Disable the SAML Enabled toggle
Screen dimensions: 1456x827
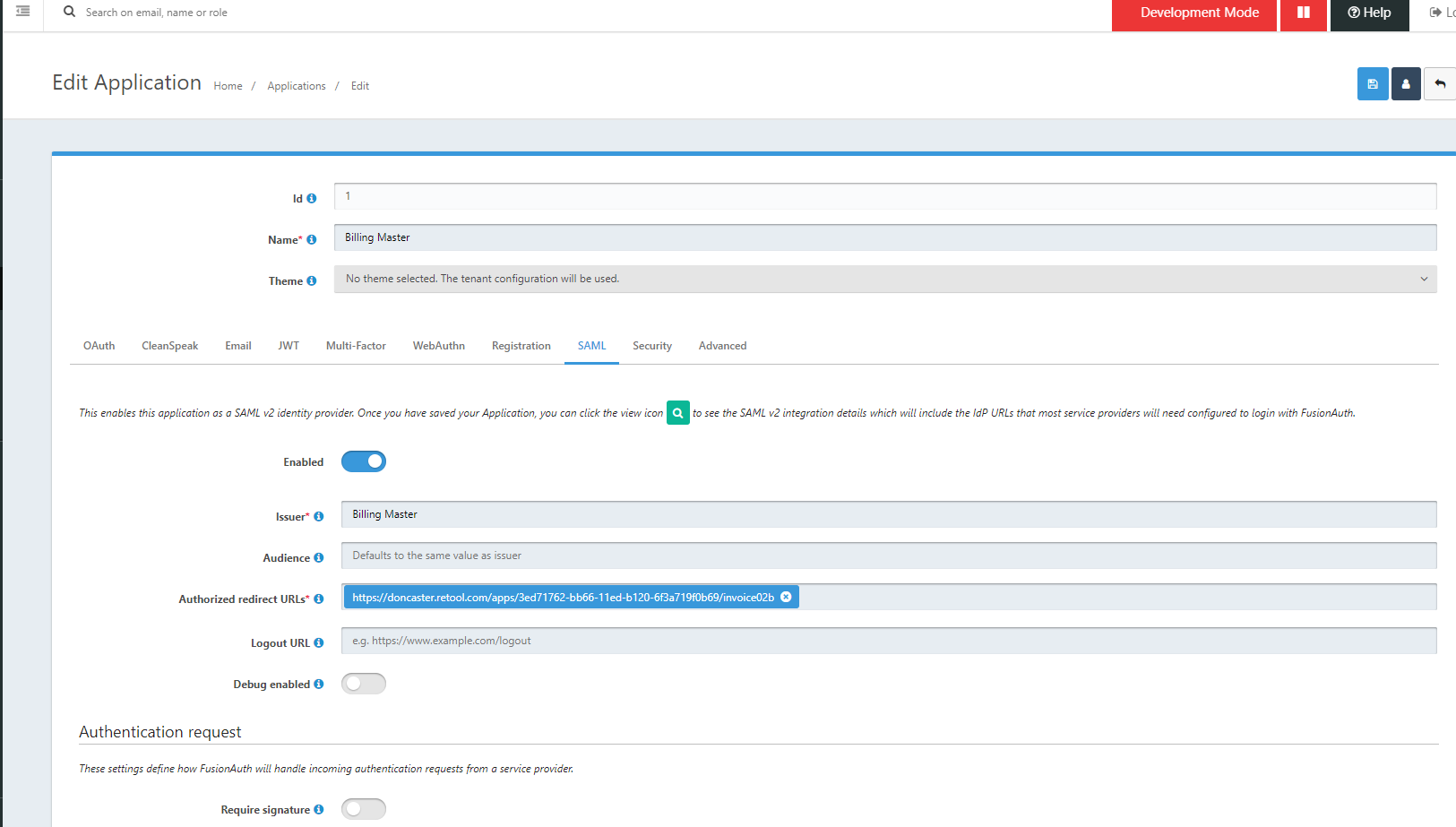364,461
